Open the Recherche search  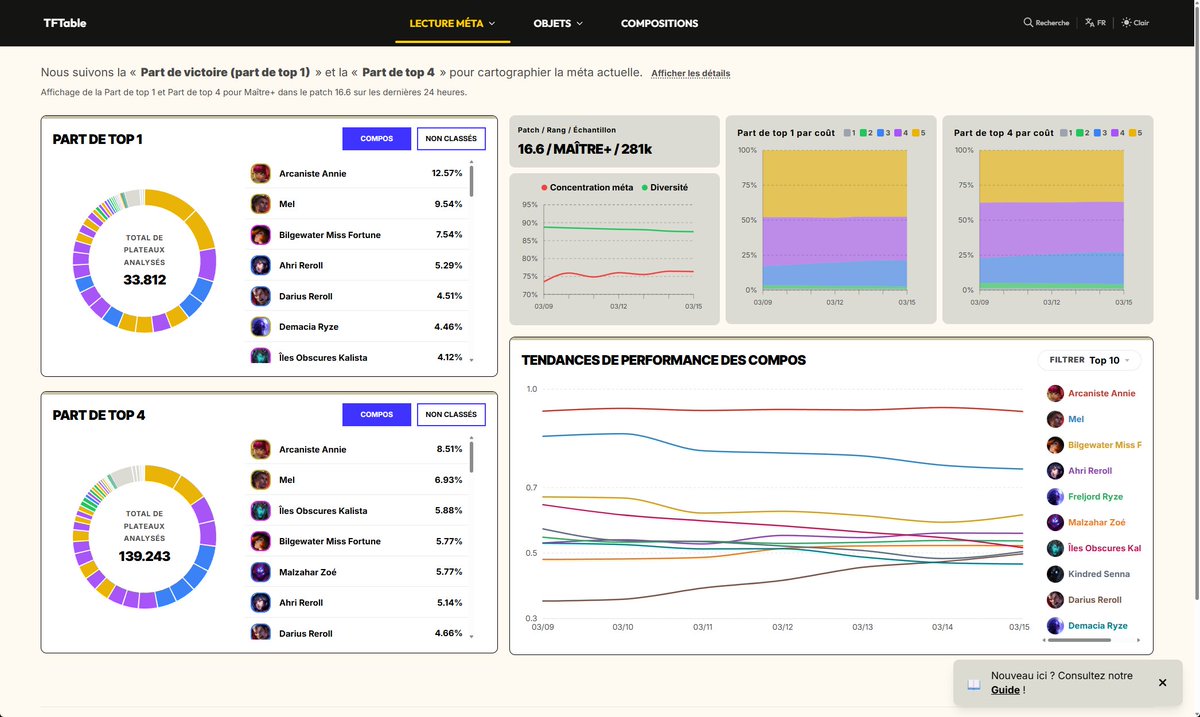[x=1046, y=23]
